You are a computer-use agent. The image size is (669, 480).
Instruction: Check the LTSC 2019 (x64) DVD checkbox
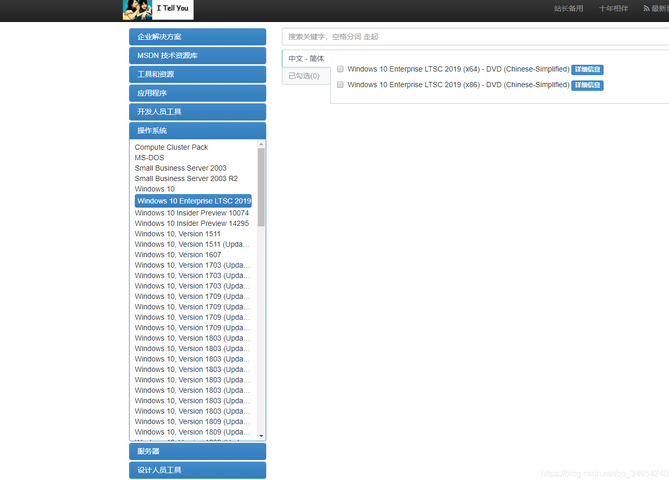(x=340, y=69)
